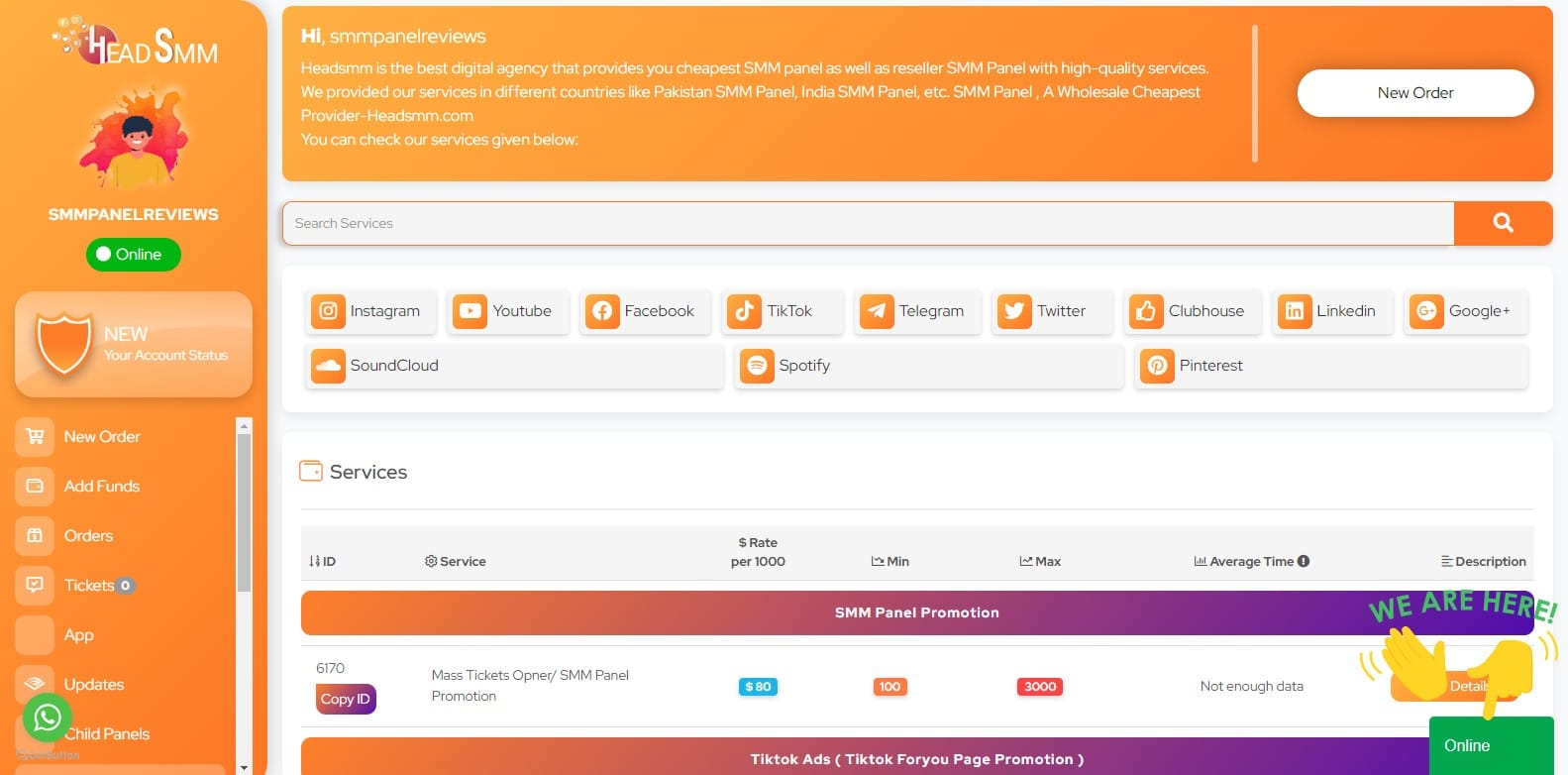Image resolution: width=1568 pixels, height=775 pixels.
Task: Open Add Funds in sidebar
Action: (x=101, y=487)
